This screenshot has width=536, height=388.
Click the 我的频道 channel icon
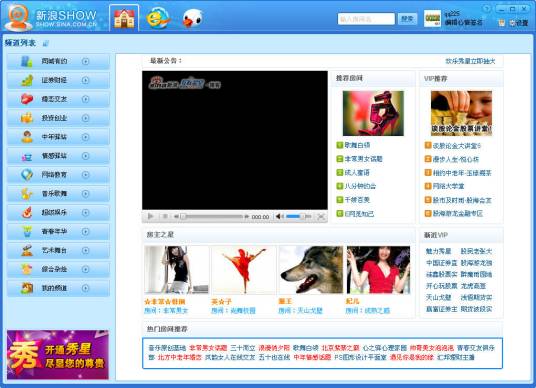point(27,288)
